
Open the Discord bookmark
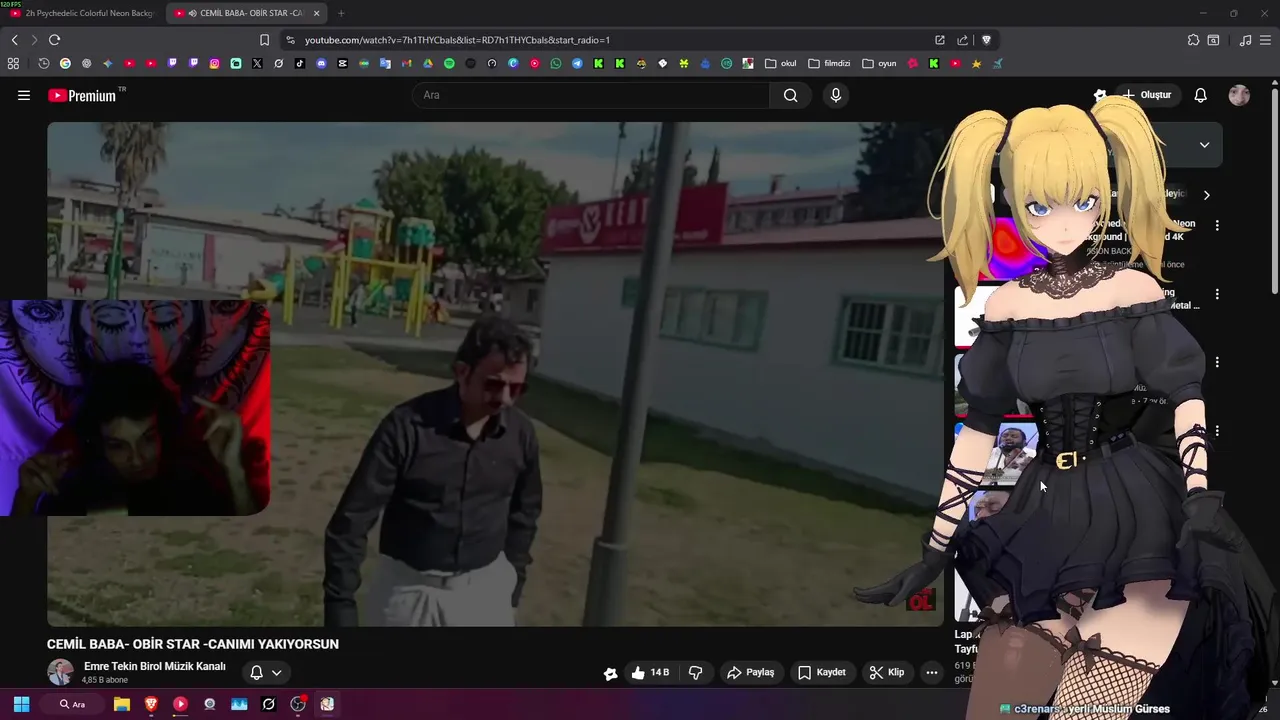coord(321,63)
